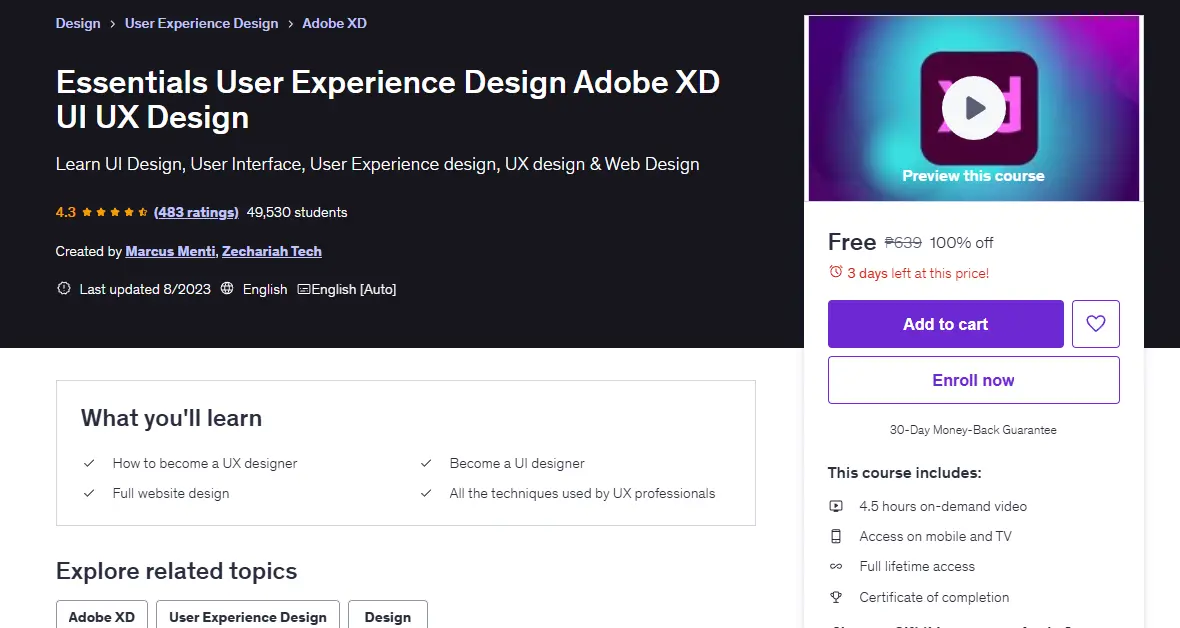The image size is (1180, 628).
Task: Click 'Full lifetime access' text
Action: tap(917, 566)
